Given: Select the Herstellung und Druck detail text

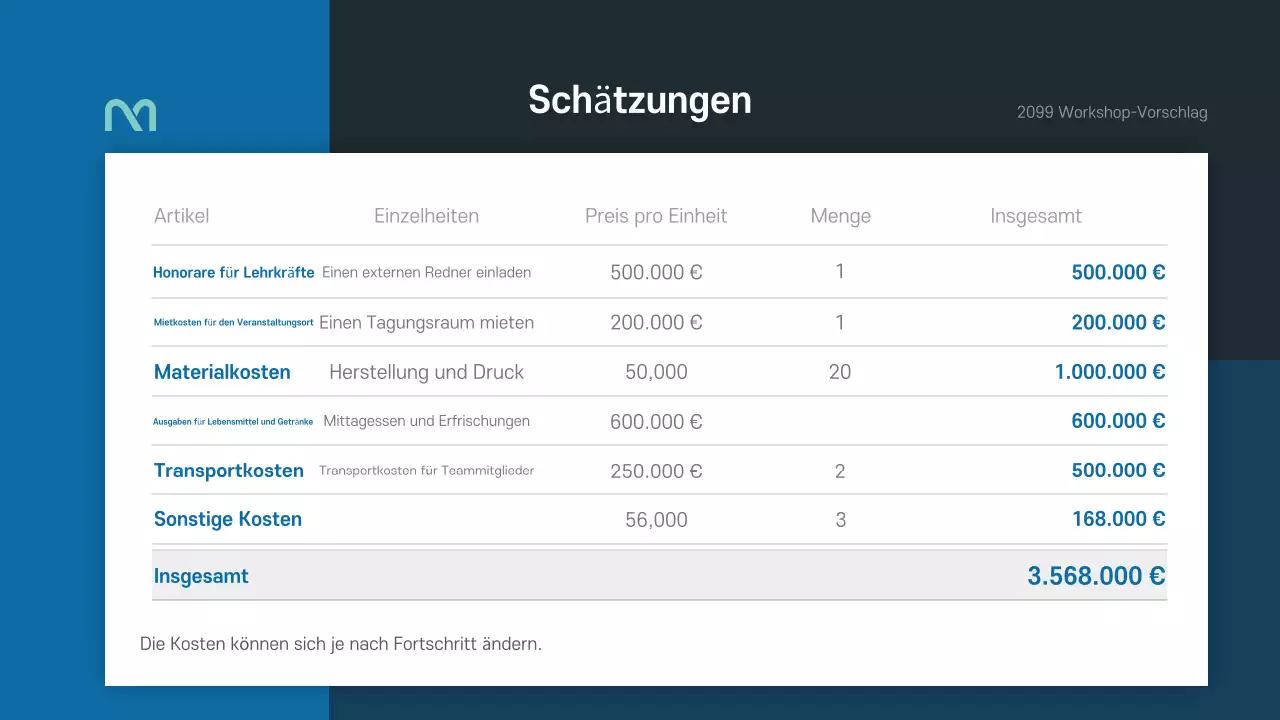Looking at the screenshot, I should coord(426,372).
